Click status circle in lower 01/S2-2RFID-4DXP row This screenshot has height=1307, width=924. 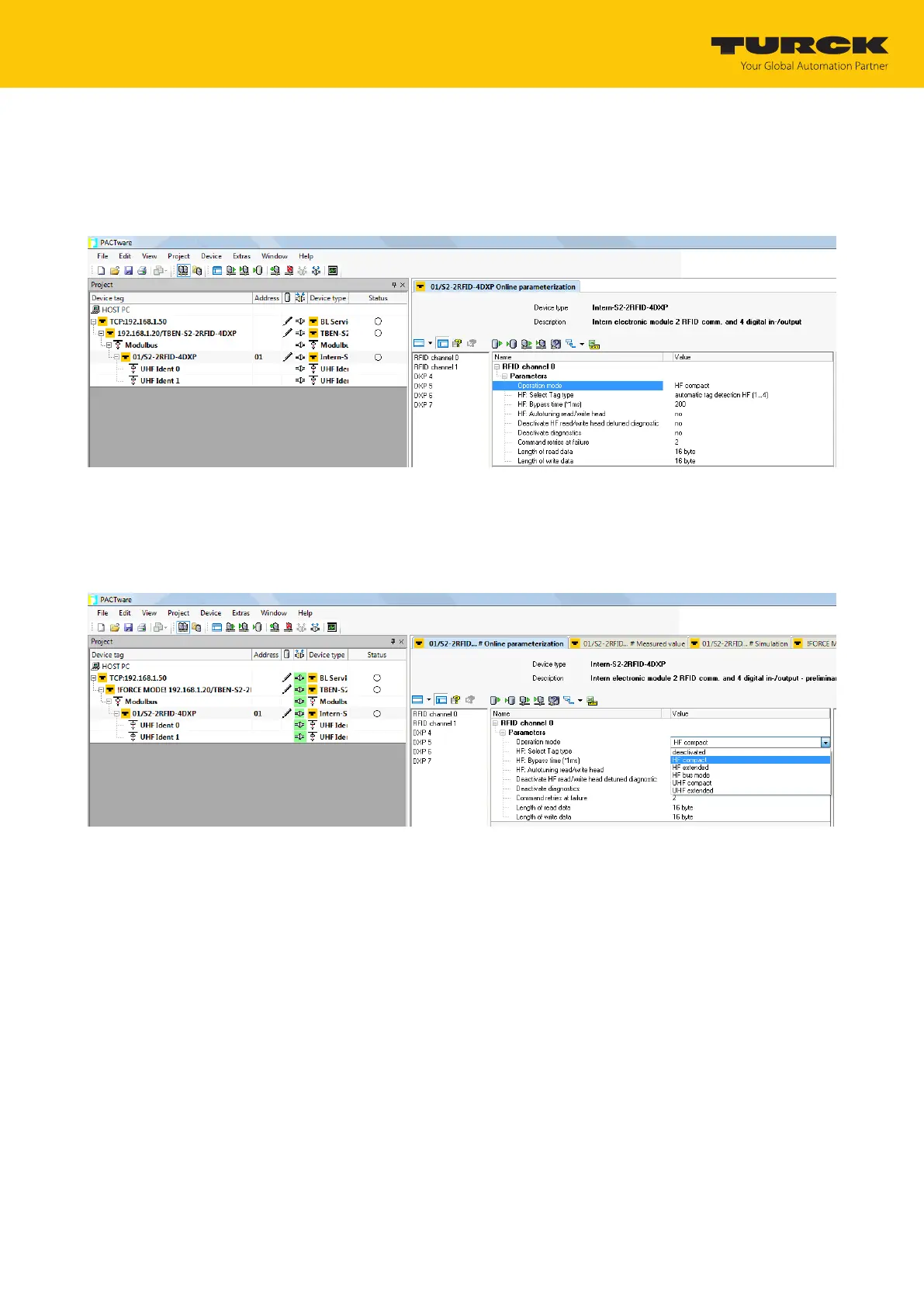tap(377, 713)
